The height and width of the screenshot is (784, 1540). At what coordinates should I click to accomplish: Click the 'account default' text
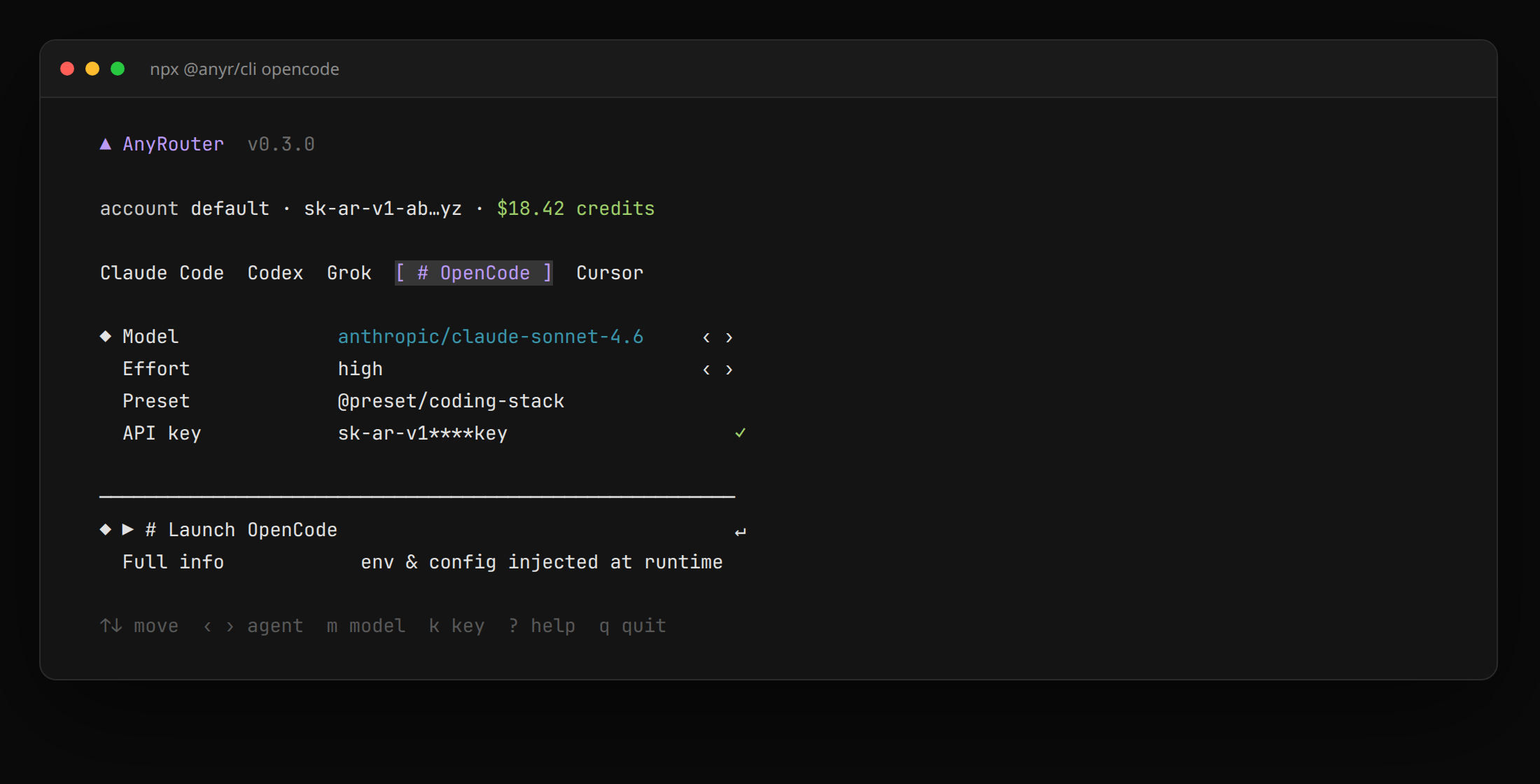pos(185,209)
